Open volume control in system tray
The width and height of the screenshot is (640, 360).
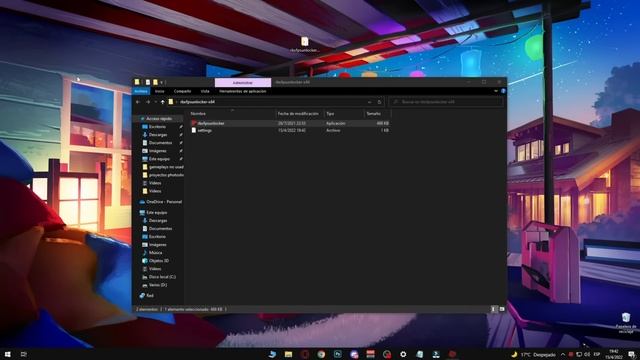(x=587, y=354)
